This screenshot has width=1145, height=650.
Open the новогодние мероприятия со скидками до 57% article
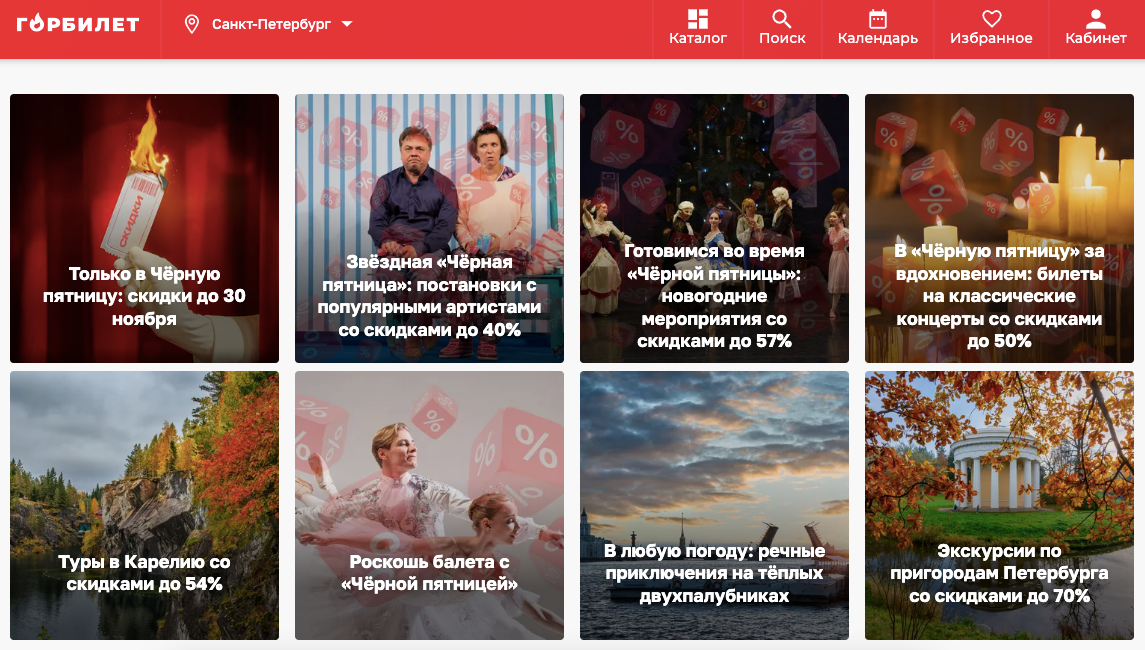714,227
